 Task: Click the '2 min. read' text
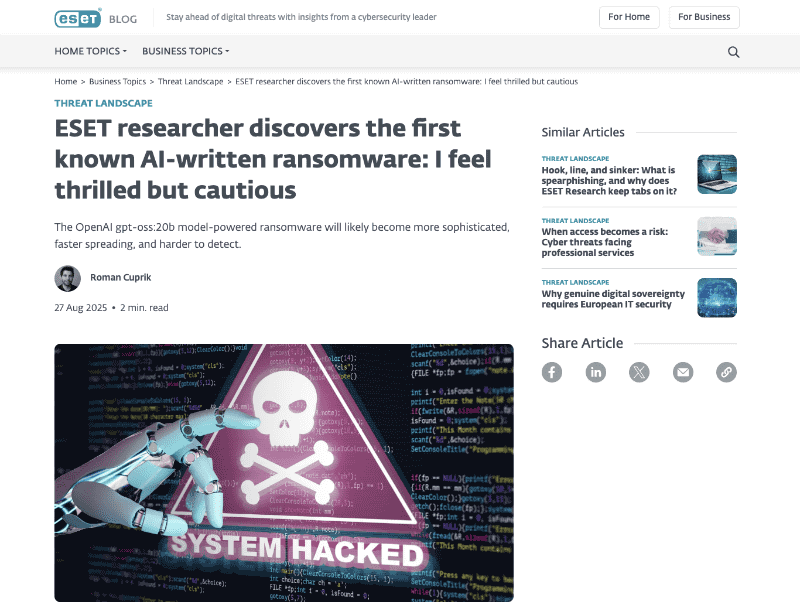pos(144,308)
